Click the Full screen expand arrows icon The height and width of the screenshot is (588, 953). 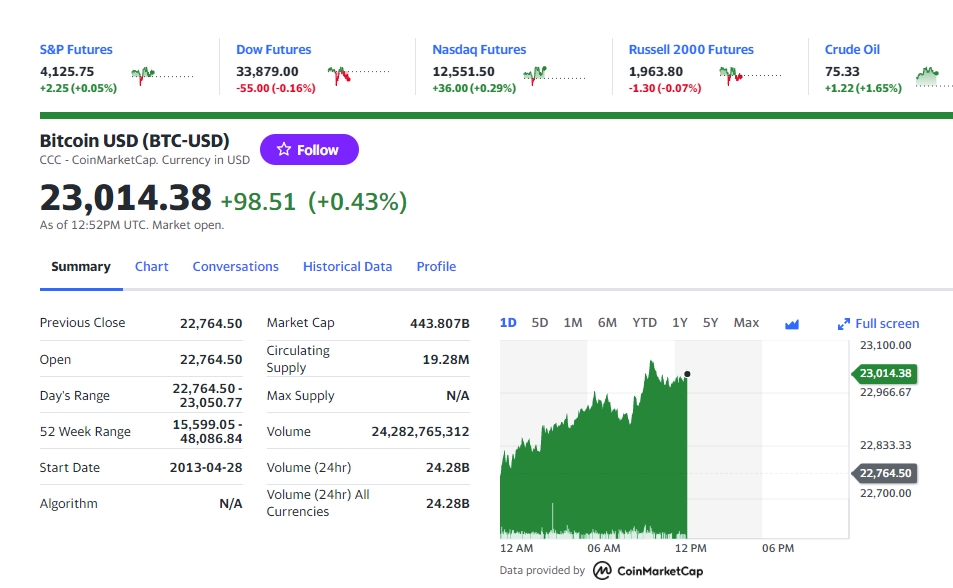point(844,324)
